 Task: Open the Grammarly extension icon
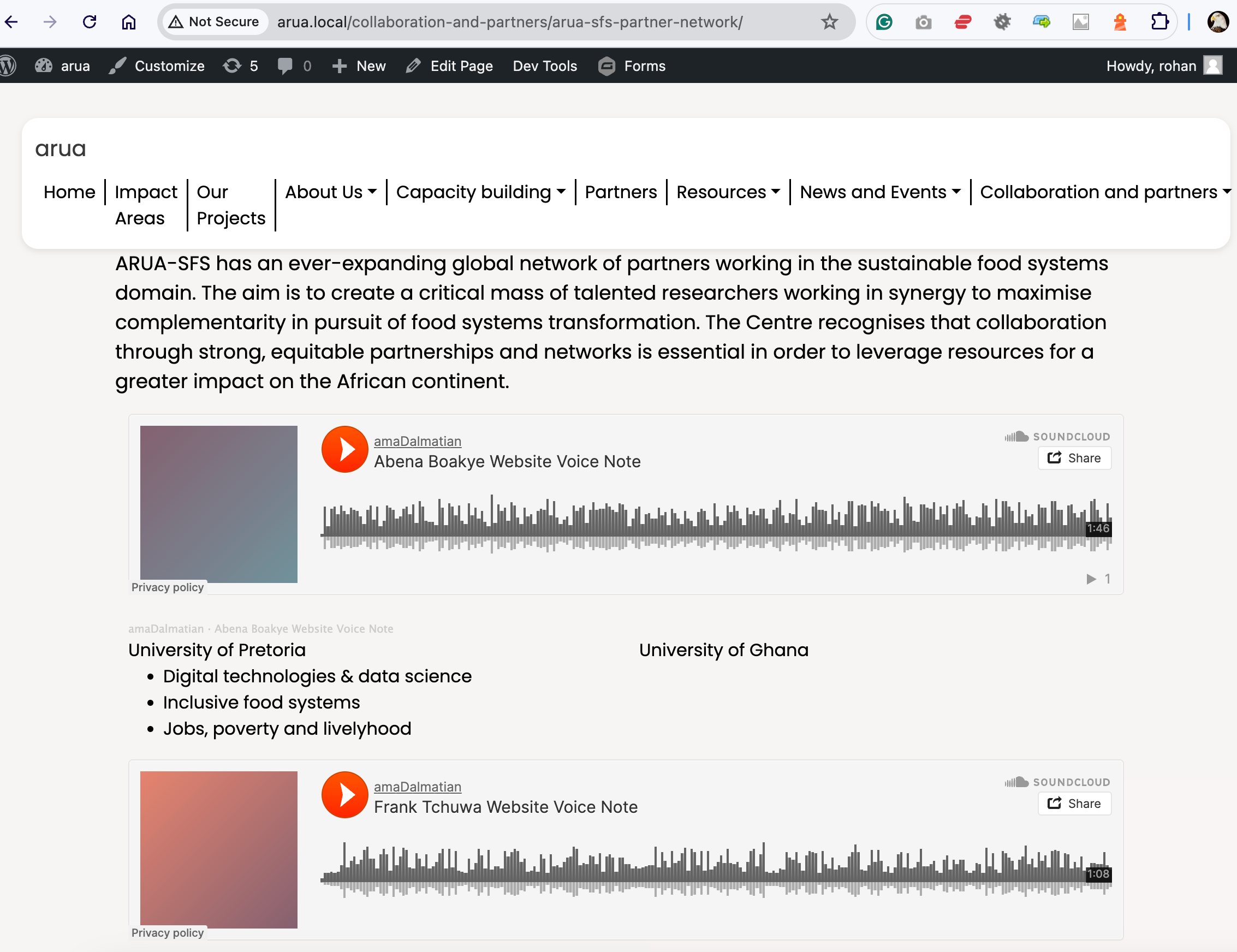click(884, 22)
